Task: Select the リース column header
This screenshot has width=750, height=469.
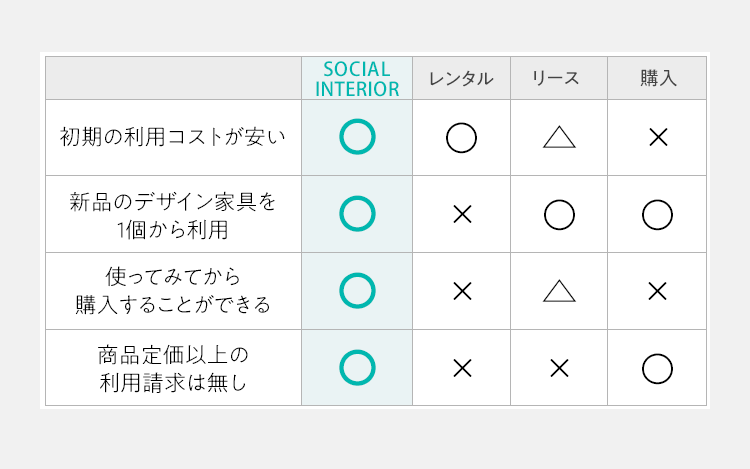Action: (556, 78)
